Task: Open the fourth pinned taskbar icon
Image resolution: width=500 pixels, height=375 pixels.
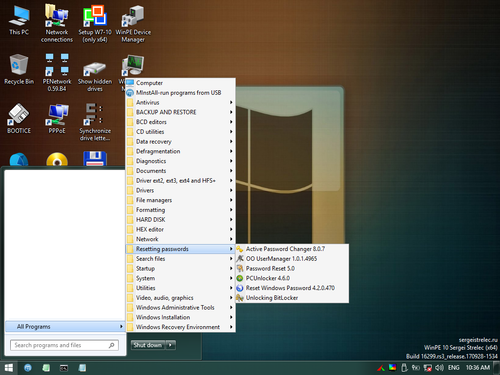Action: coord(82,368)
